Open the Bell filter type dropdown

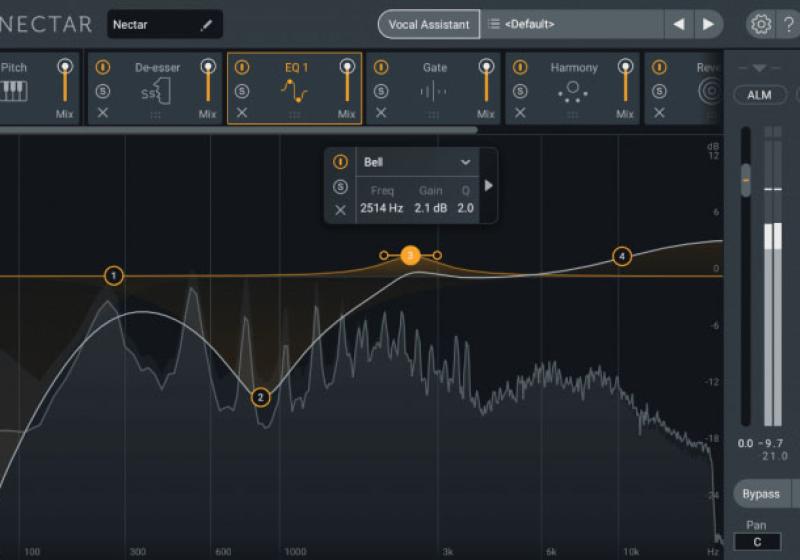click(417, 162)
